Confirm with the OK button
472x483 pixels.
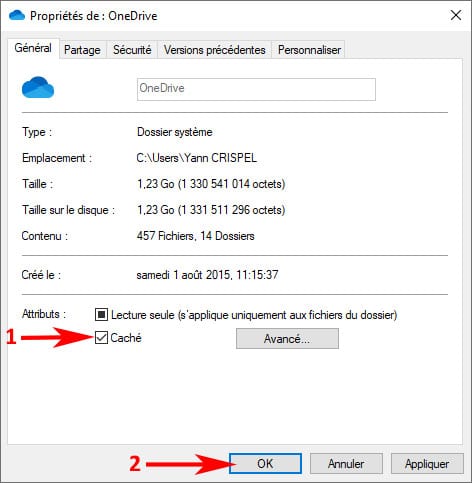point(265,464)
